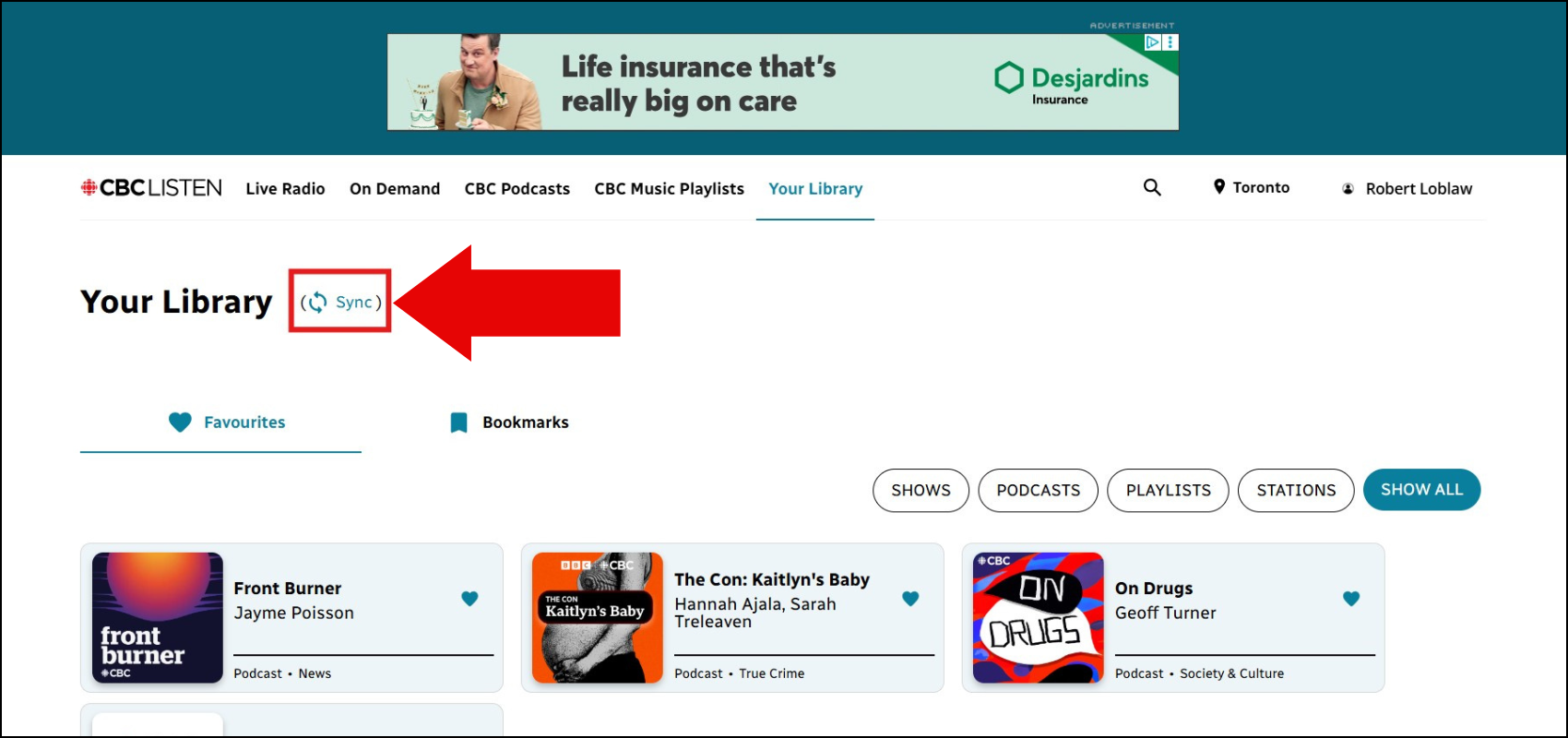The width and height of the screenshot is (1568, 738).
Task: Click the Jayme Poisson host name
Action: pos(294,613)
